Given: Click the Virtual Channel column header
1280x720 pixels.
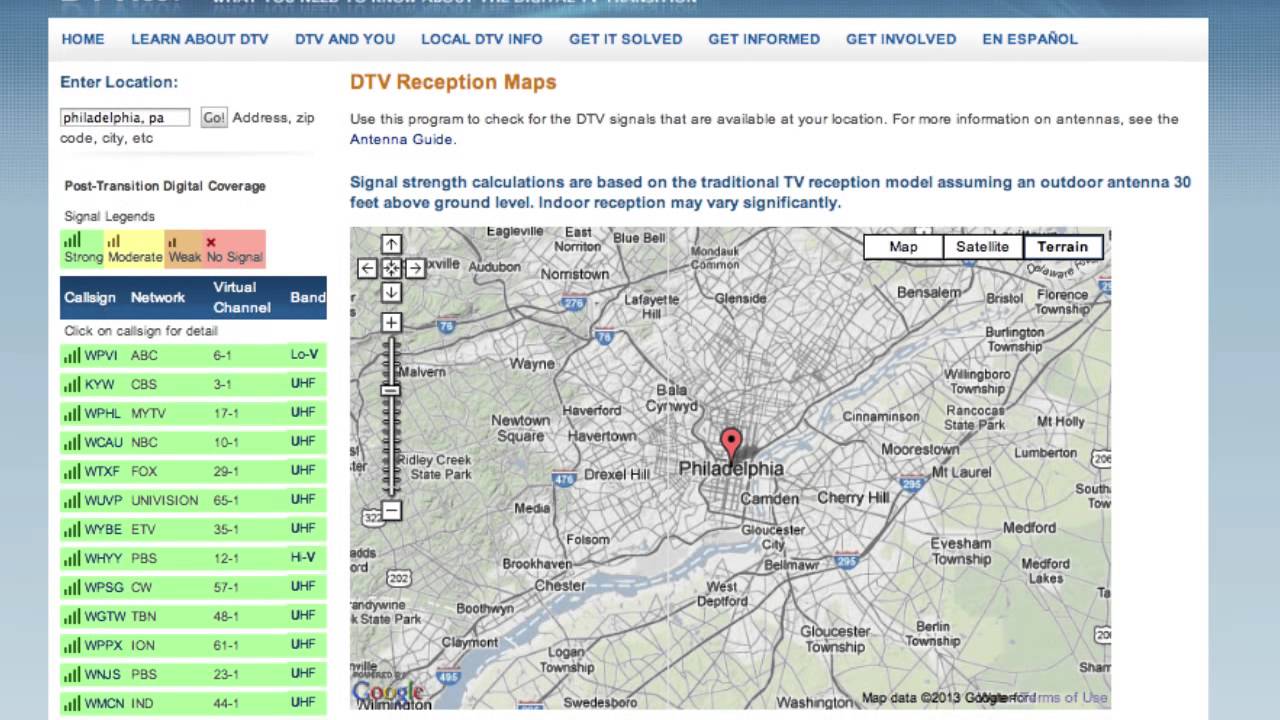Looking at the screenshot, I should [241, 297].
